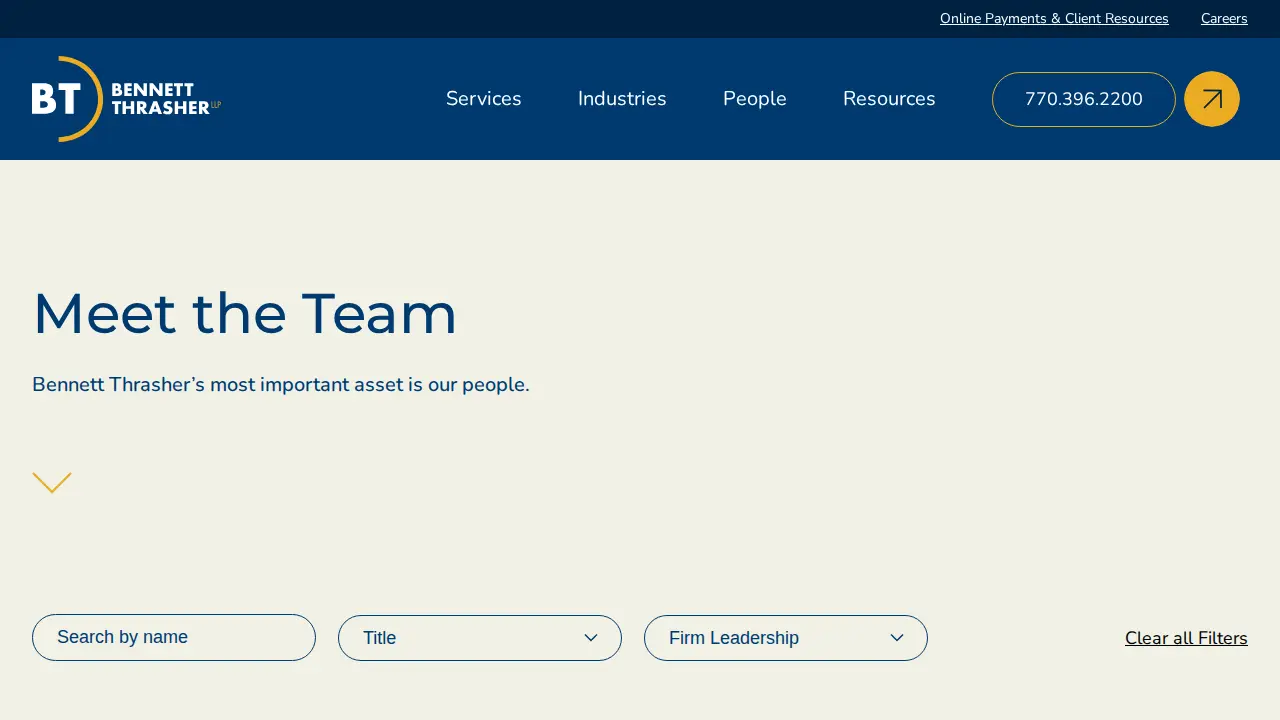The image size is (1280, 720).
Task: Visit the Careers link
Action: 1224,19
